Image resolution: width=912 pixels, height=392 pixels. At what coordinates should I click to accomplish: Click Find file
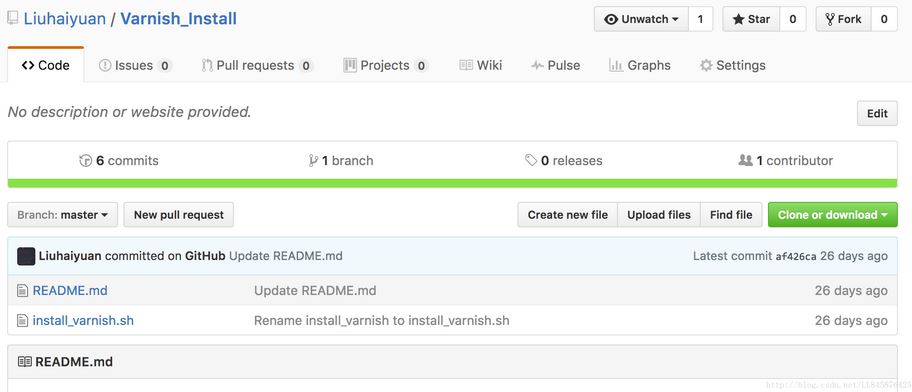click(731, 215)
